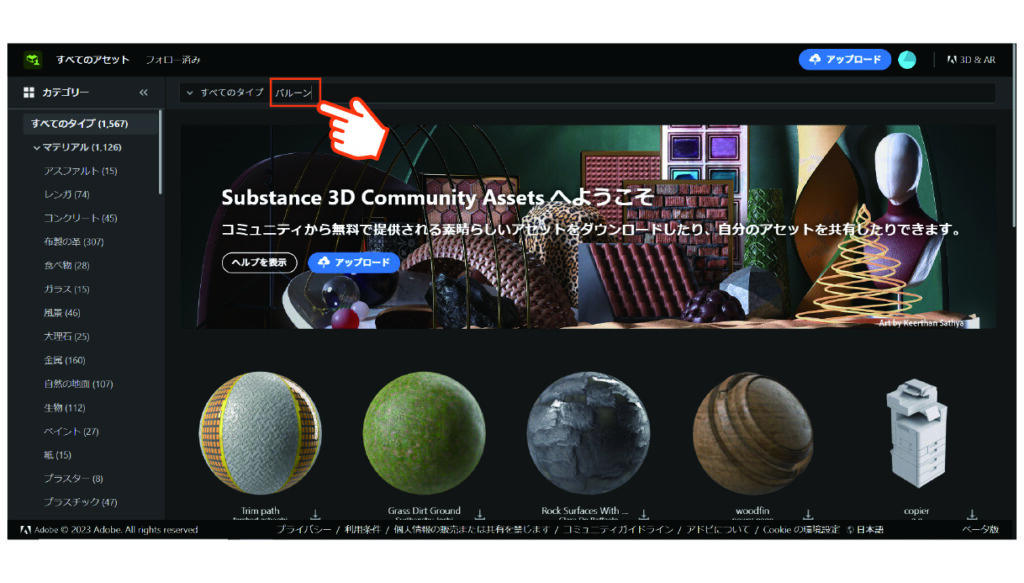Select the プラスター (8) category

pyautogui.click(x=74, y=479)
